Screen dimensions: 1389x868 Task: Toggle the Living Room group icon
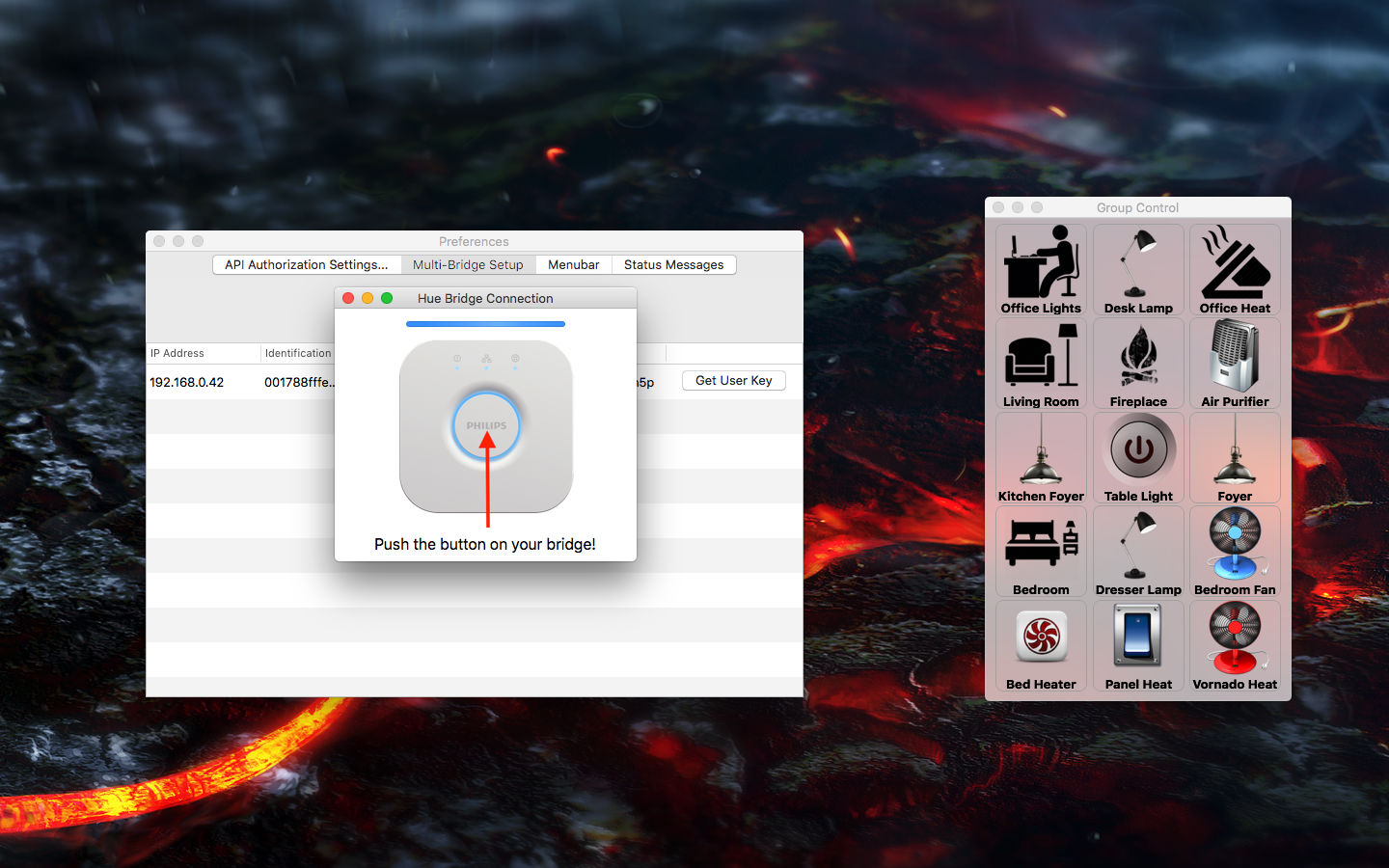(1041, 364)
